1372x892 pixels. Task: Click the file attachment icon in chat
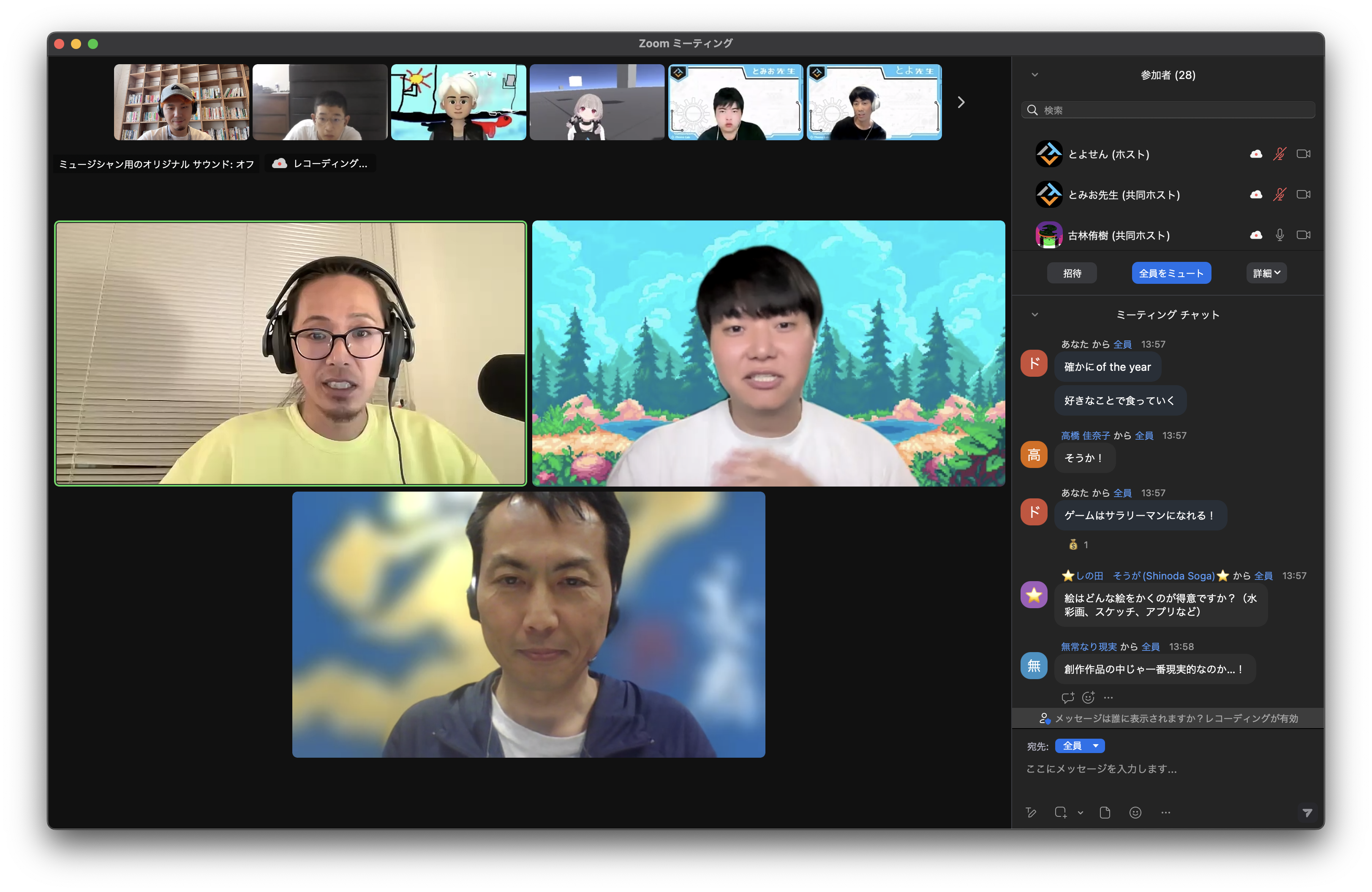click(1105, 813)
